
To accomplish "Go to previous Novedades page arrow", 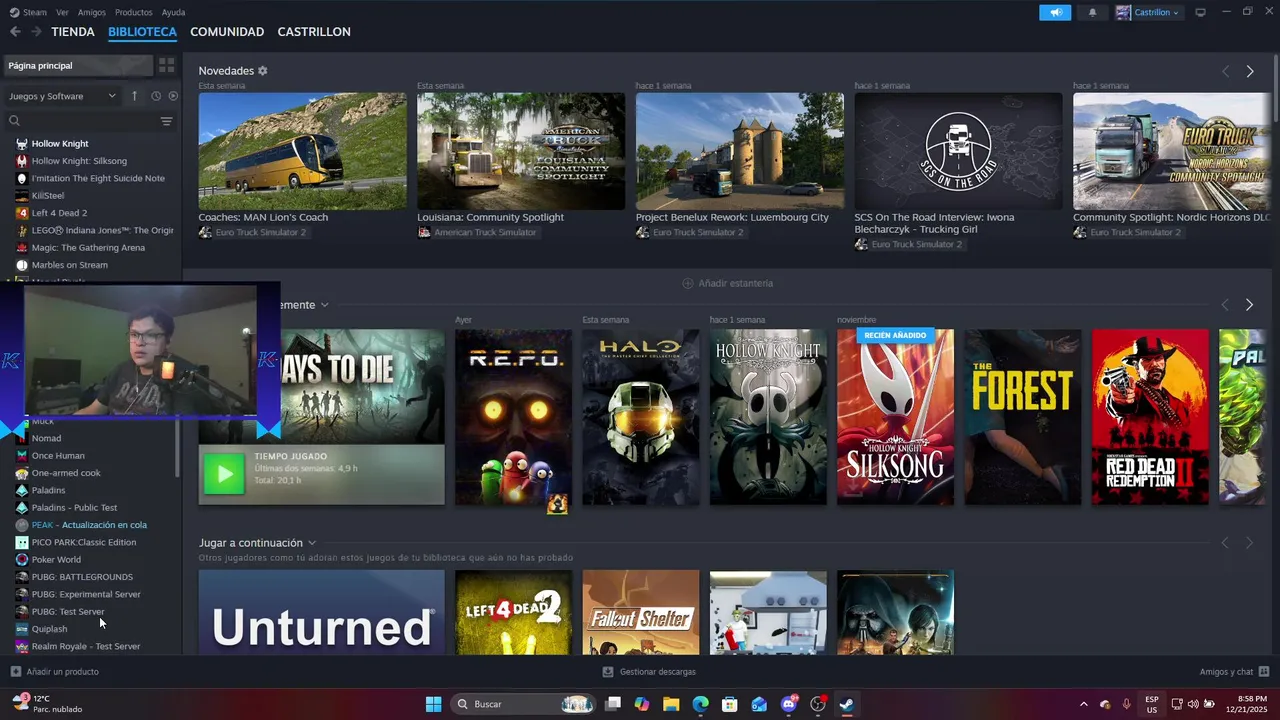I will [x=1225, y=71].
